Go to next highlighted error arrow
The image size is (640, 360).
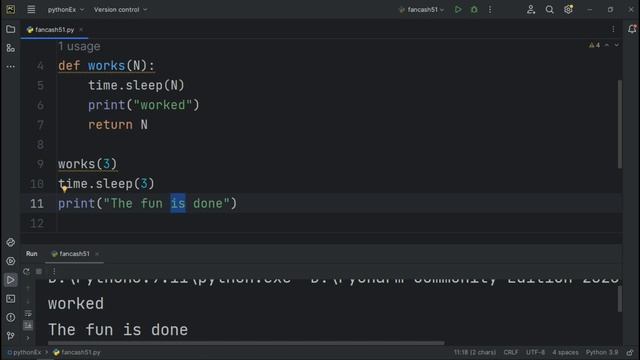pos(617,45)
